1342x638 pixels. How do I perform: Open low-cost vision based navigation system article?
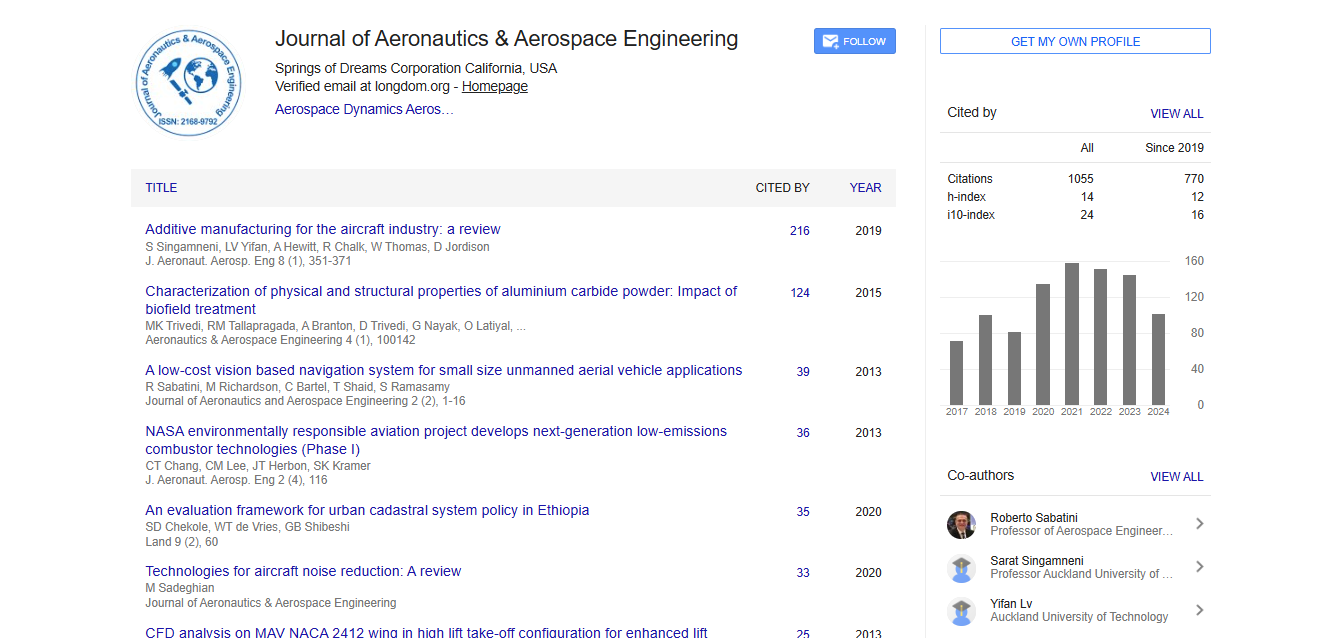(x=444, y=370)
